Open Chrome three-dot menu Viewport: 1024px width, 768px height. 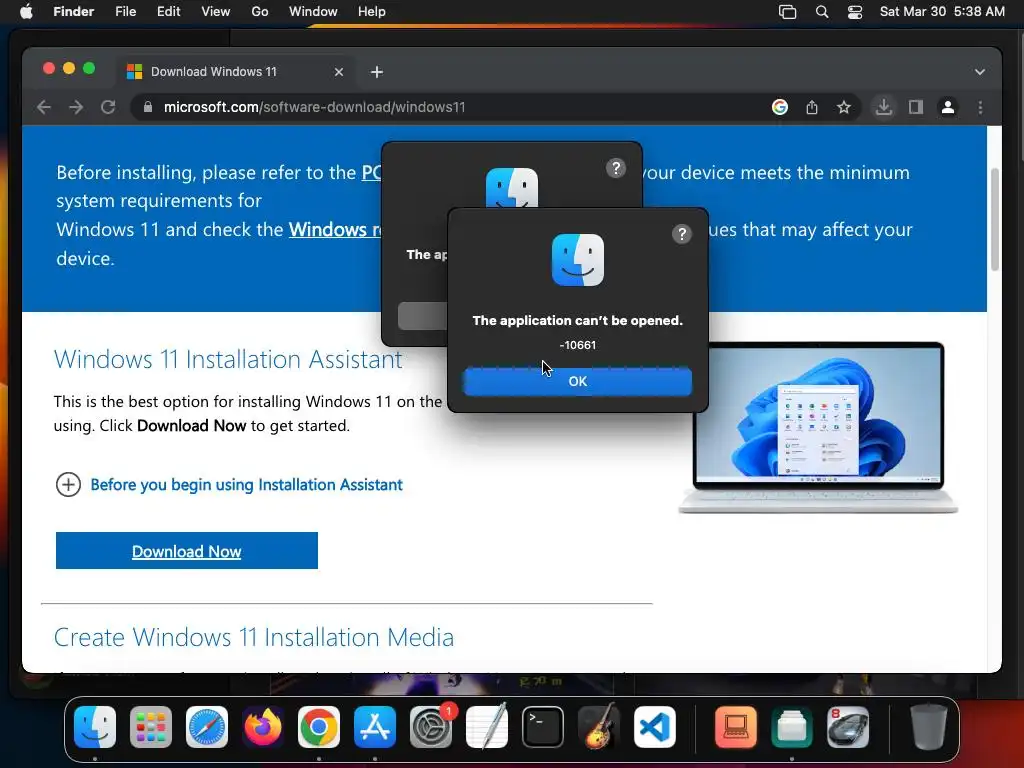click(x=980, y=107)
